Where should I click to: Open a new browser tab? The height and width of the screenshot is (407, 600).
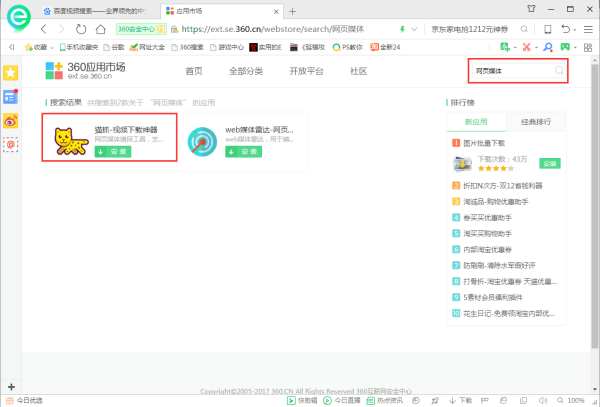[x=292, y=11]
